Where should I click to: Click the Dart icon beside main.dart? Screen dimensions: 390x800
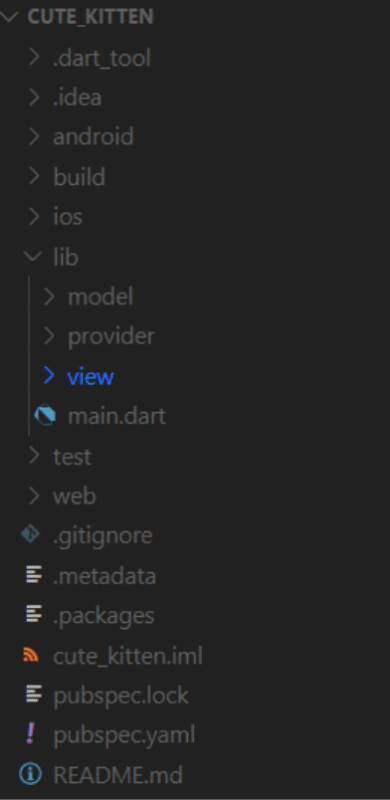tap(45, 416)
